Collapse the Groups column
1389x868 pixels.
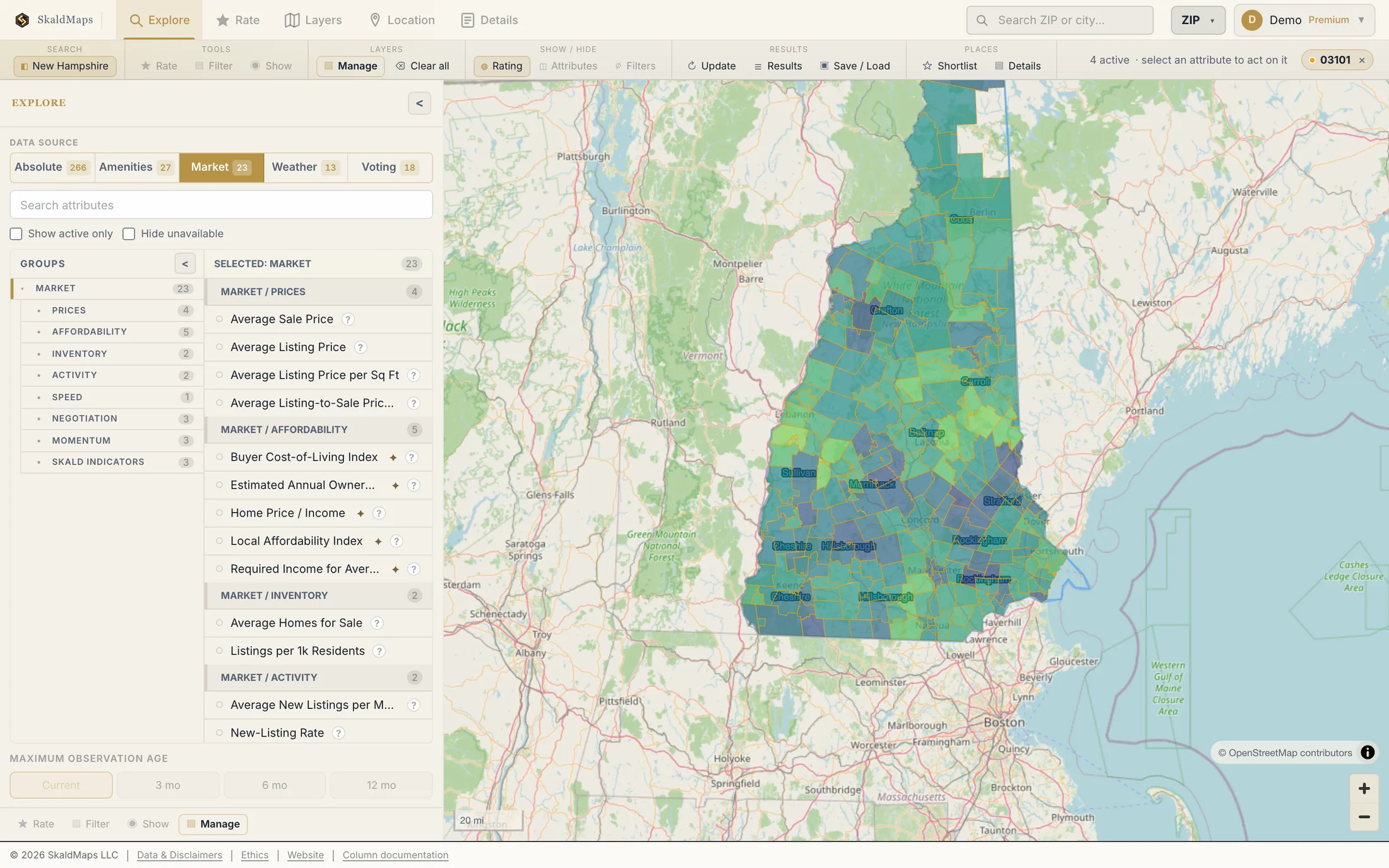pyautogui.click(x=185, y=264)
